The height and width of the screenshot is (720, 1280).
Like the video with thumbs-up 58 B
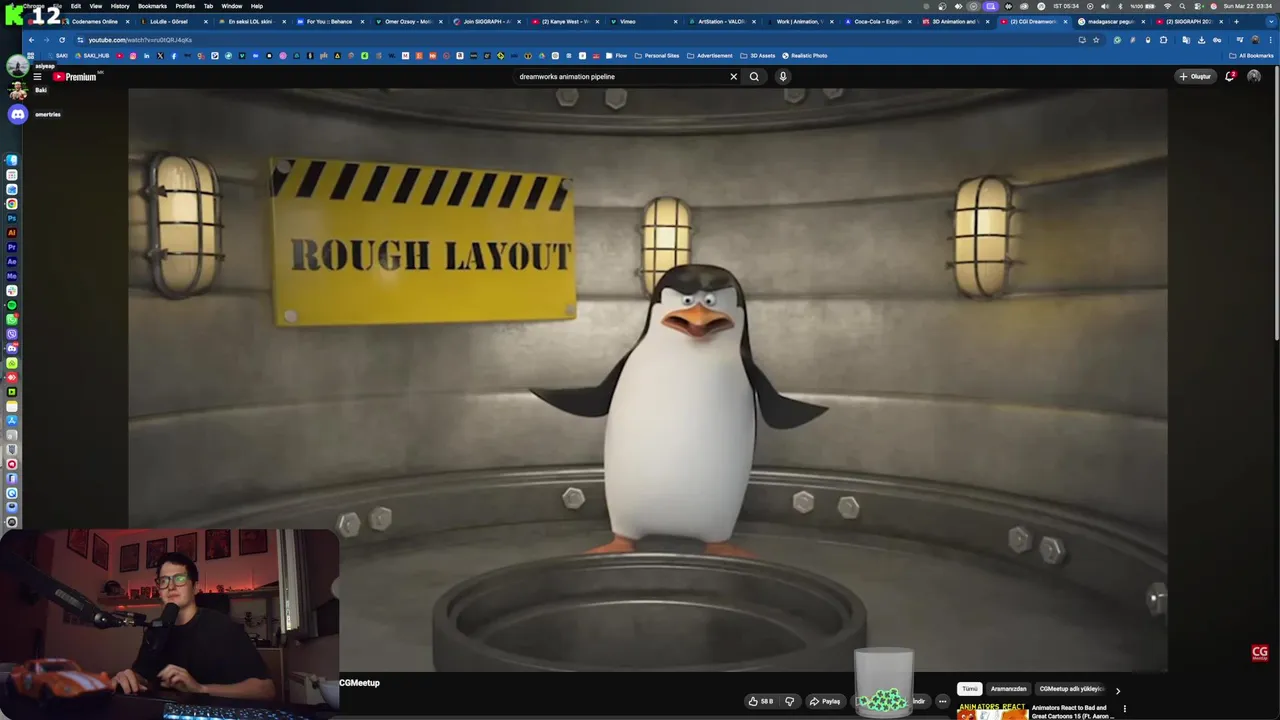click(x=761, y=701)
